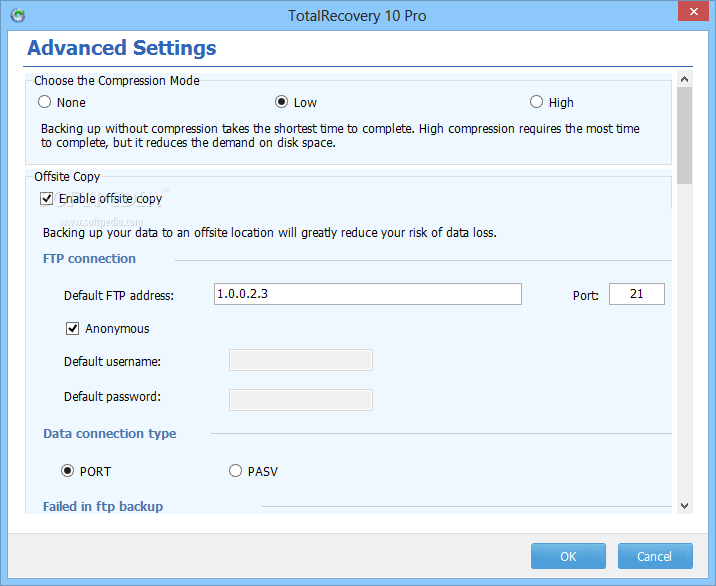Viewport: 716px width, 586px height.
Task: Click the Default username label
Action: pos(112,362)
